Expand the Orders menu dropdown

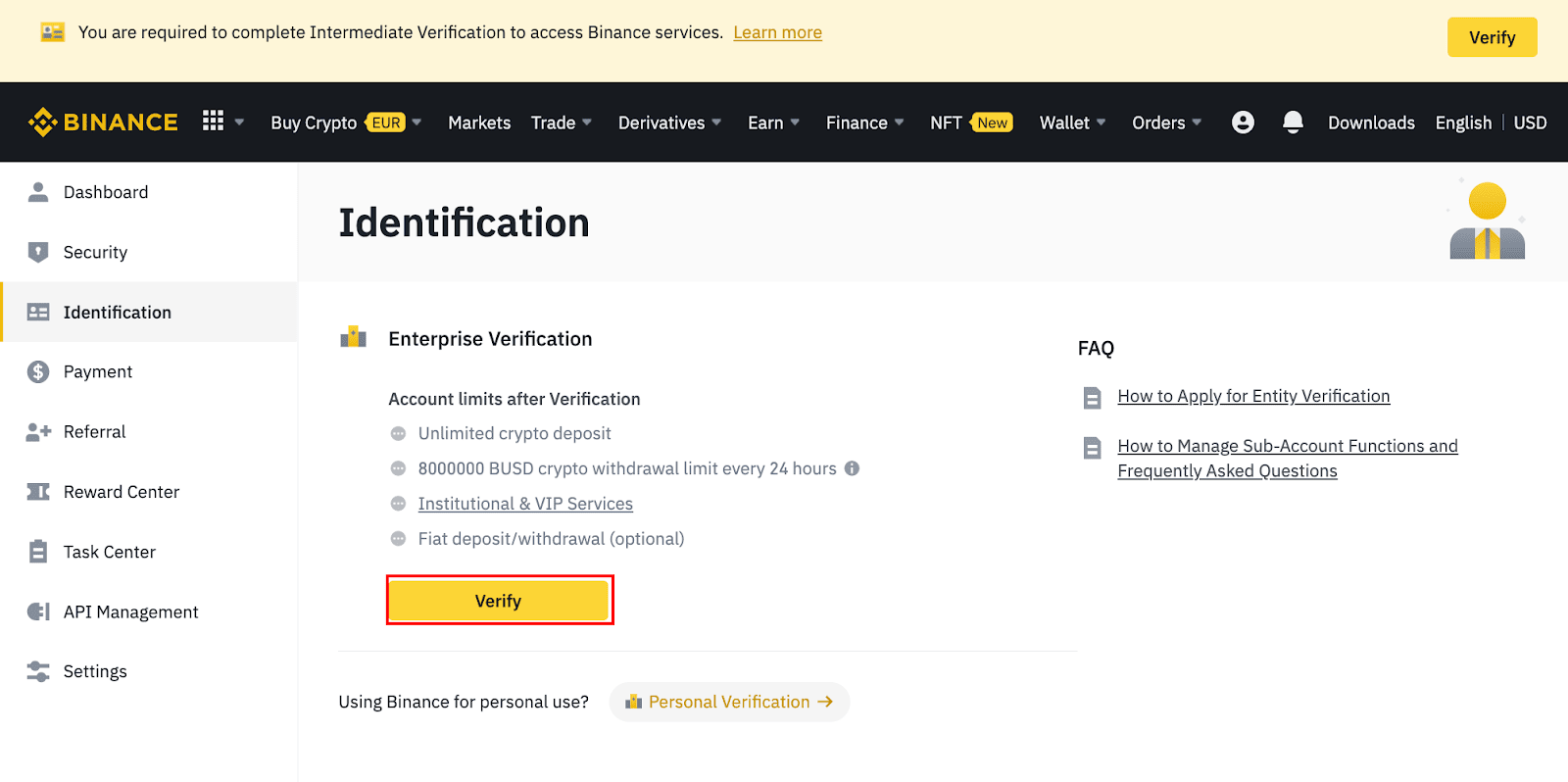point(1197,122)
